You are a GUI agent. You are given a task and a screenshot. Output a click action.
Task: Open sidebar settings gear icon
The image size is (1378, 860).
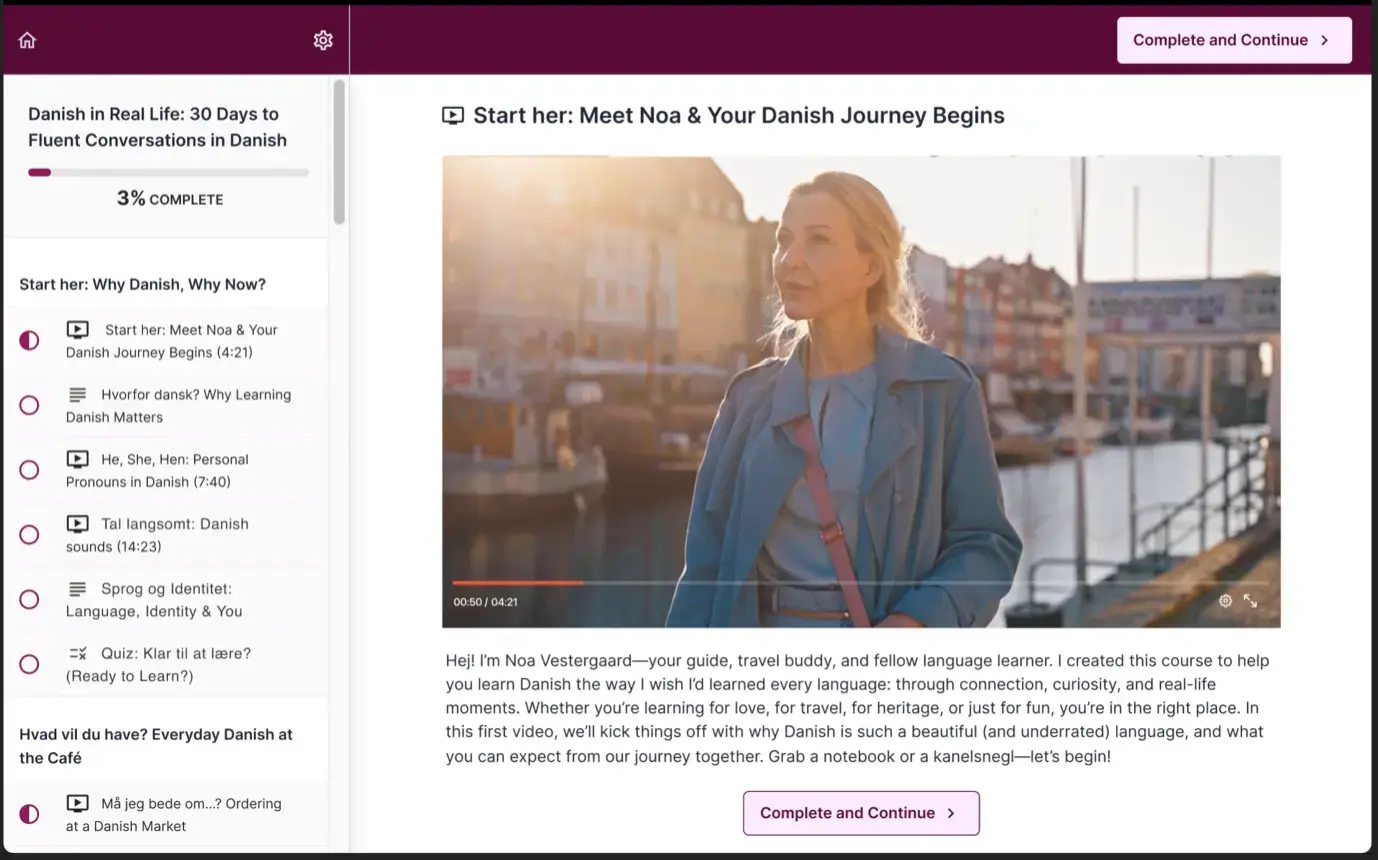323,40
